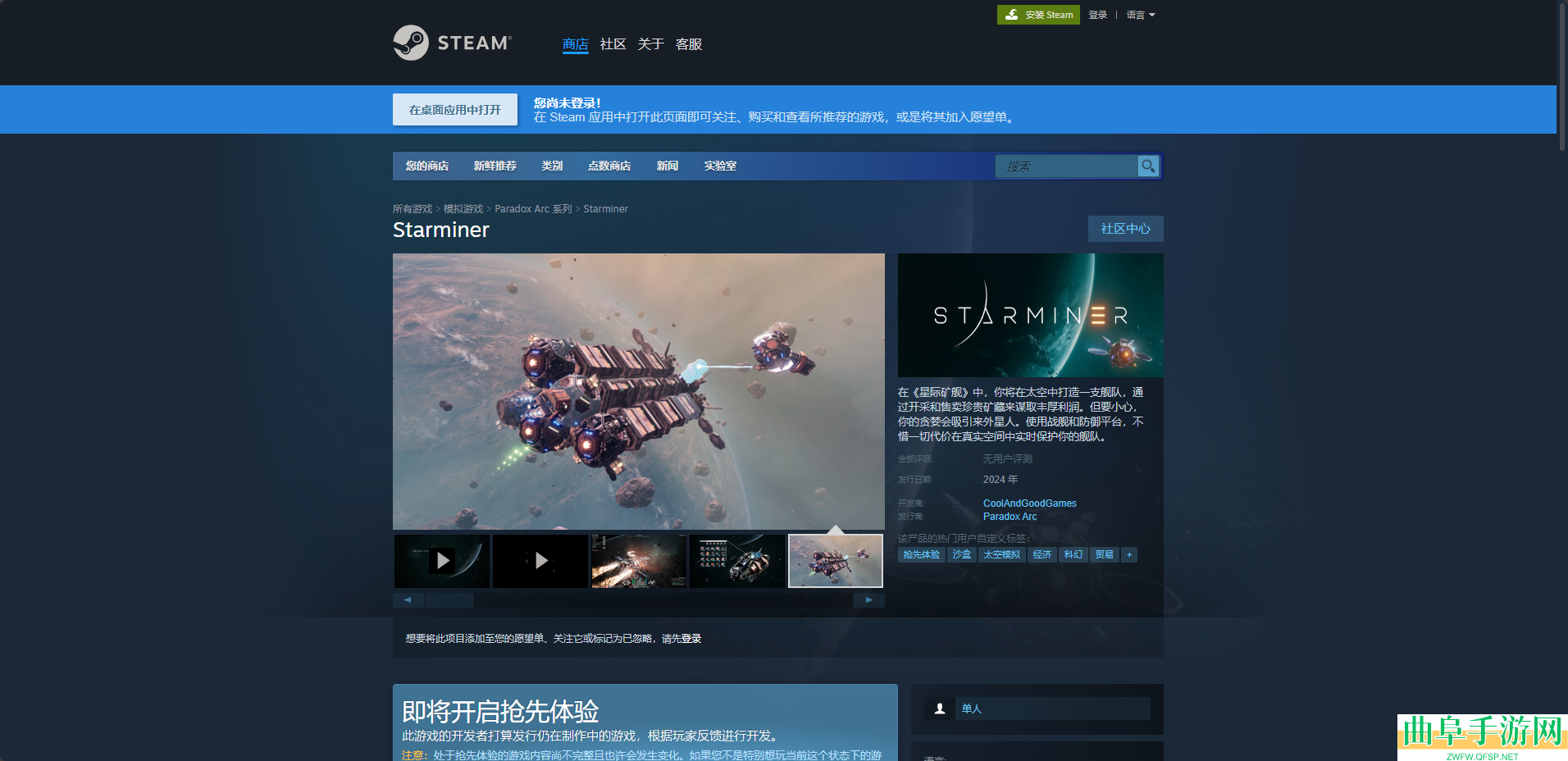Click the store search input field
The image size is (1568, 761).
pyautogui.click(x=1066, y=166)
